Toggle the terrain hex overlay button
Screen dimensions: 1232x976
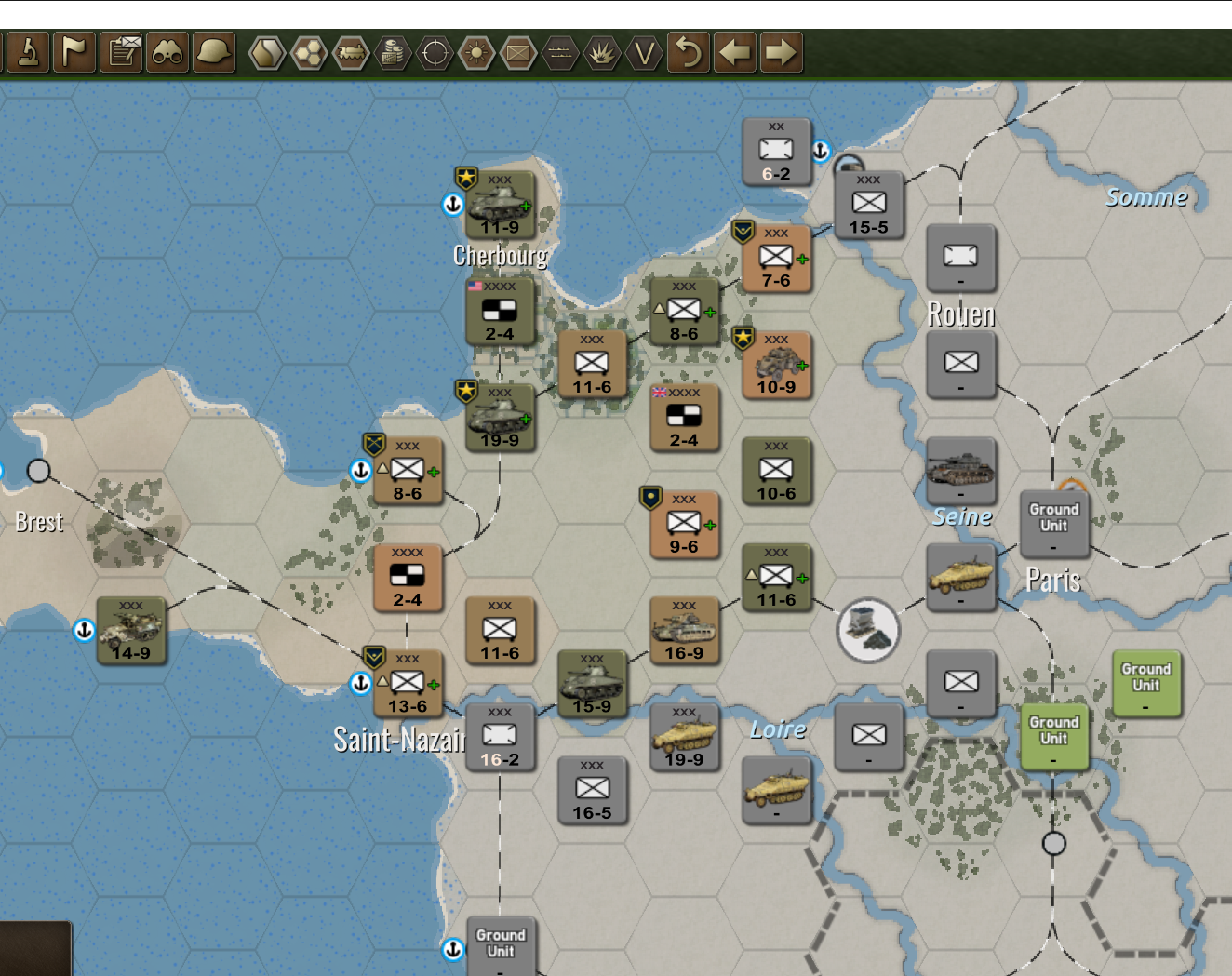pyautogui.click(x=267, y=53)
